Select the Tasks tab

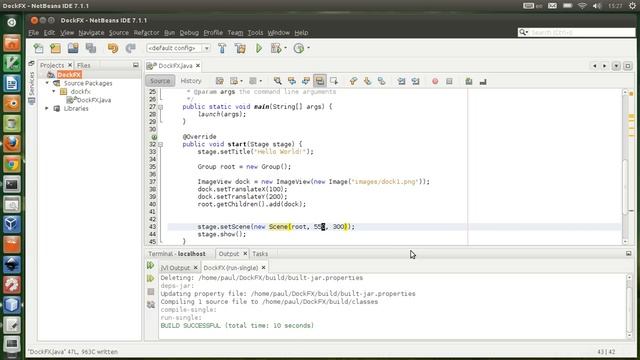[260, 253]
